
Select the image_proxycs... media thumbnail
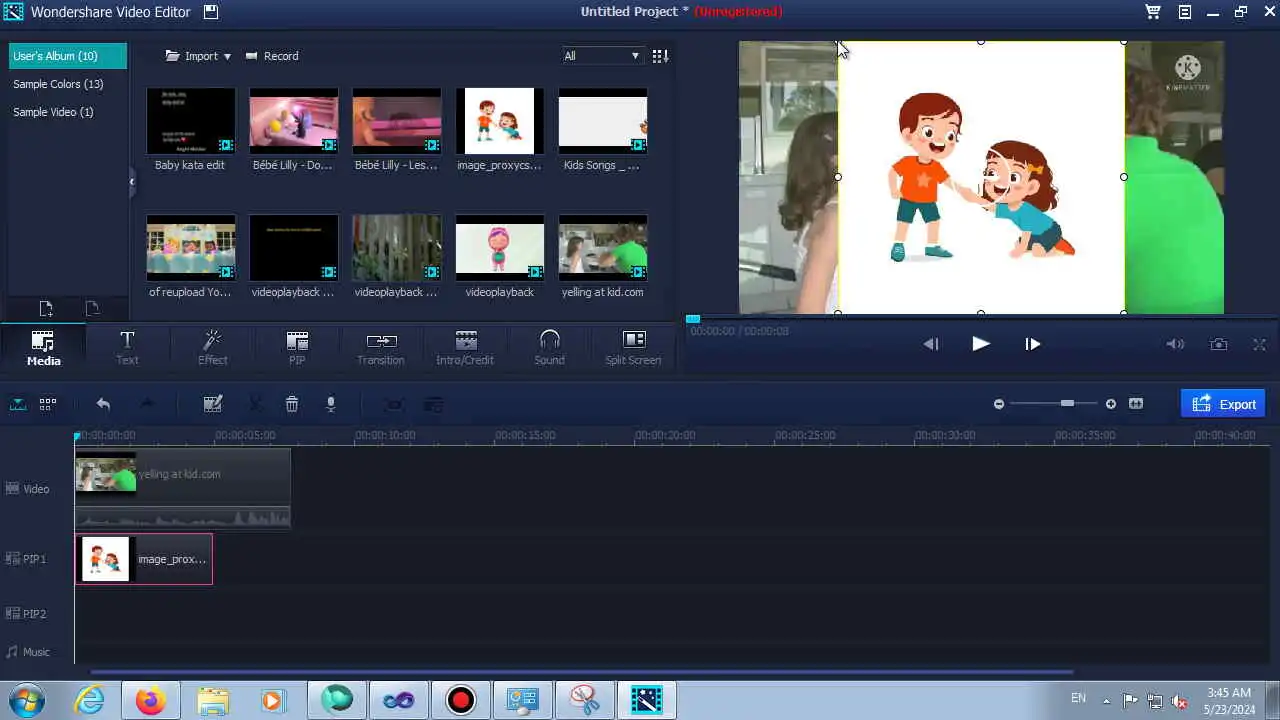tap(499, 121)
